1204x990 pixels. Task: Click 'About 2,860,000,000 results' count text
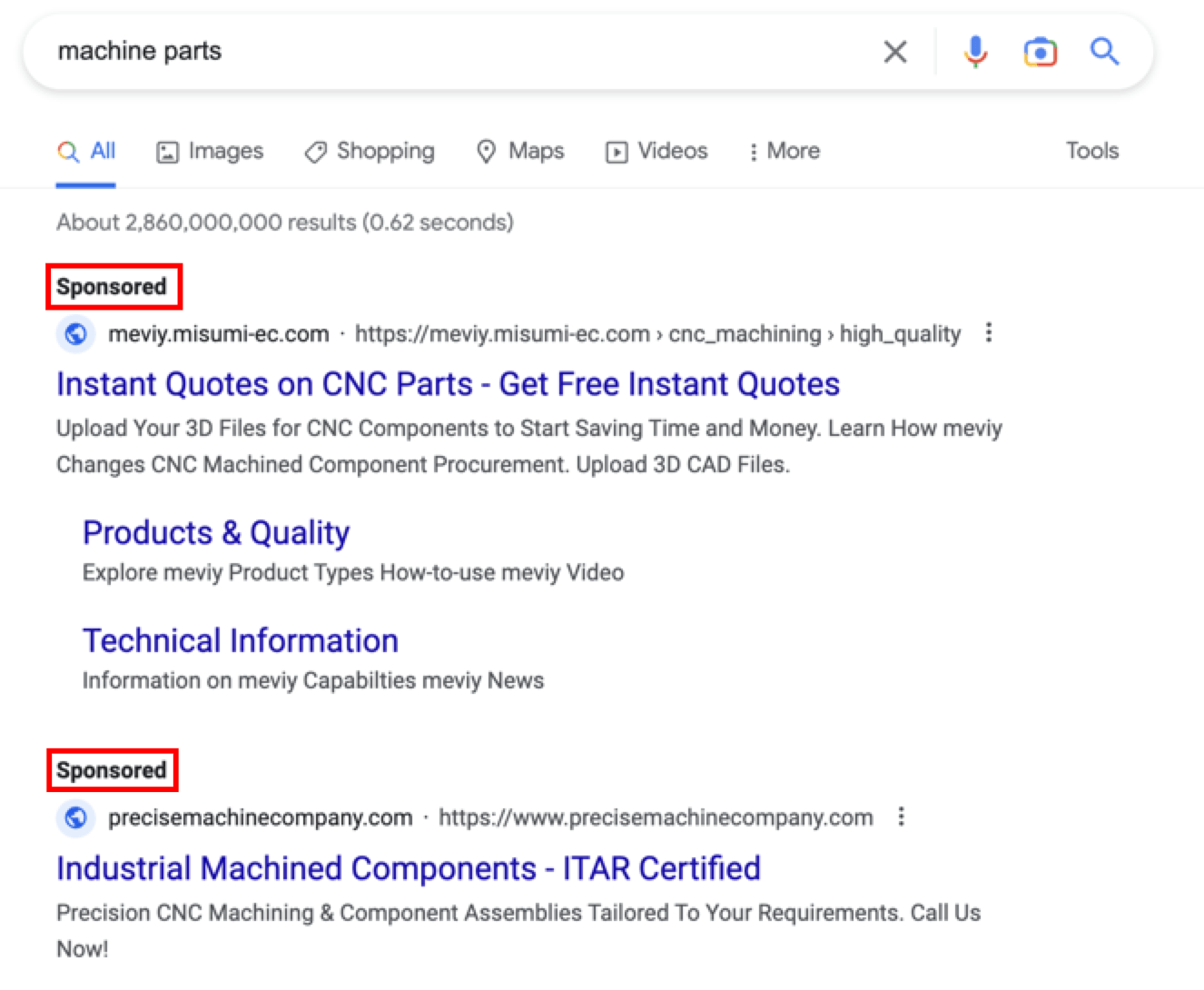coord(285,223)
